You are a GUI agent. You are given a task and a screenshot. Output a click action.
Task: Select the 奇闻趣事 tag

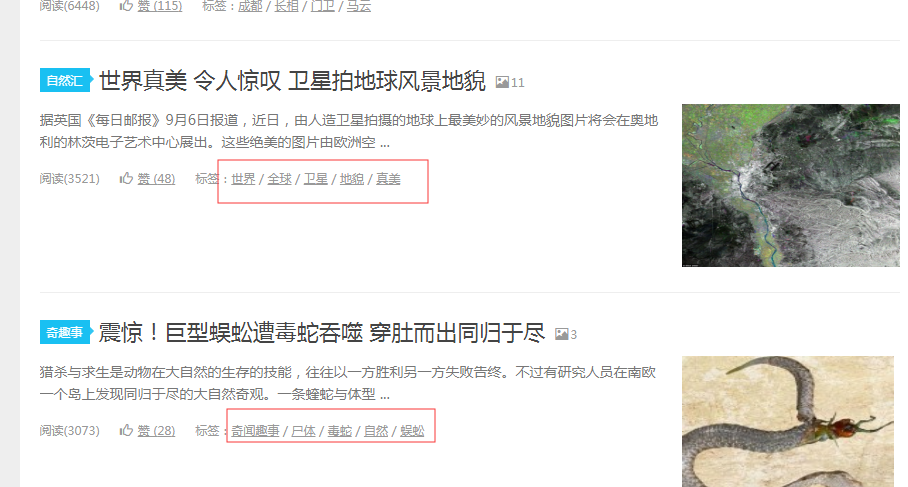click(x=255, y=431)
